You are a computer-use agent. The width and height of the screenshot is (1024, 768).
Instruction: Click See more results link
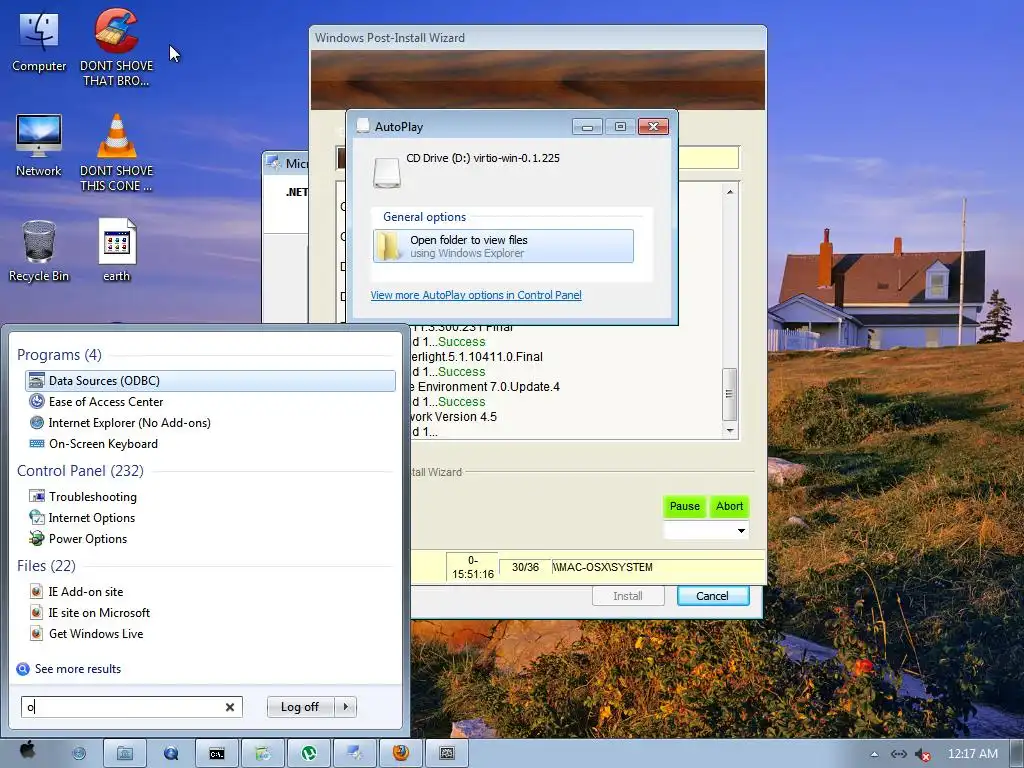point(78,669)
